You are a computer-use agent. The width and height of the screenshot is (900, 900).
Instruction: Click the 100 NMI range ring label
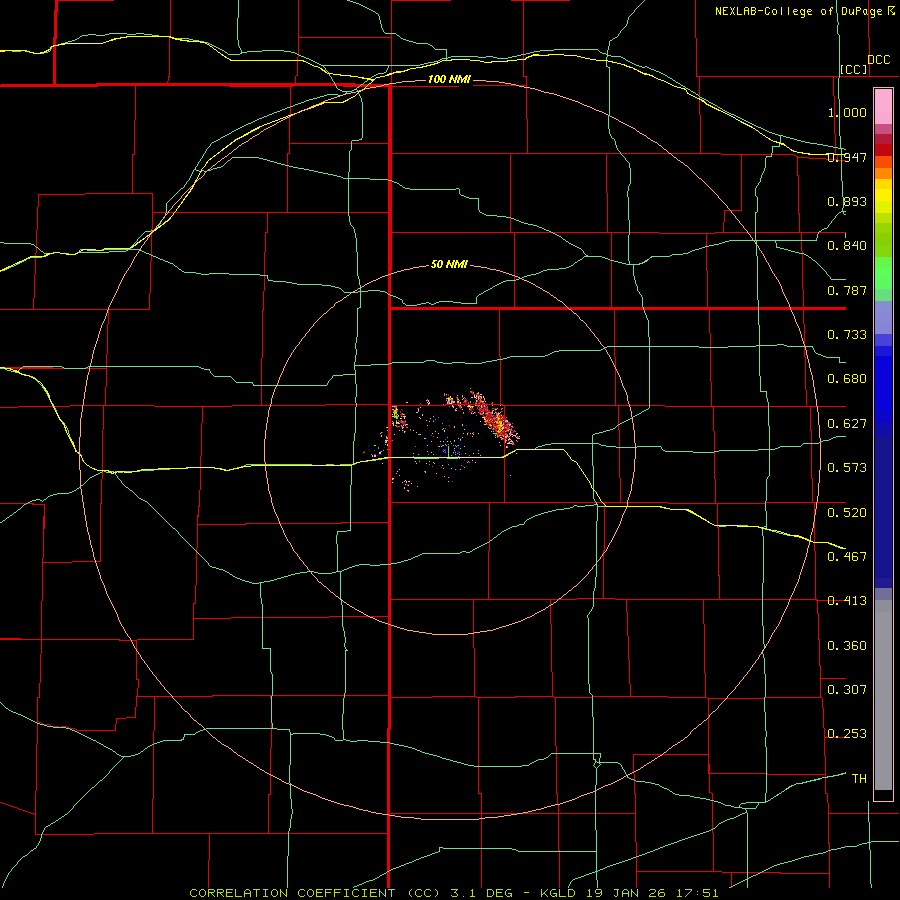click(449, 79)
